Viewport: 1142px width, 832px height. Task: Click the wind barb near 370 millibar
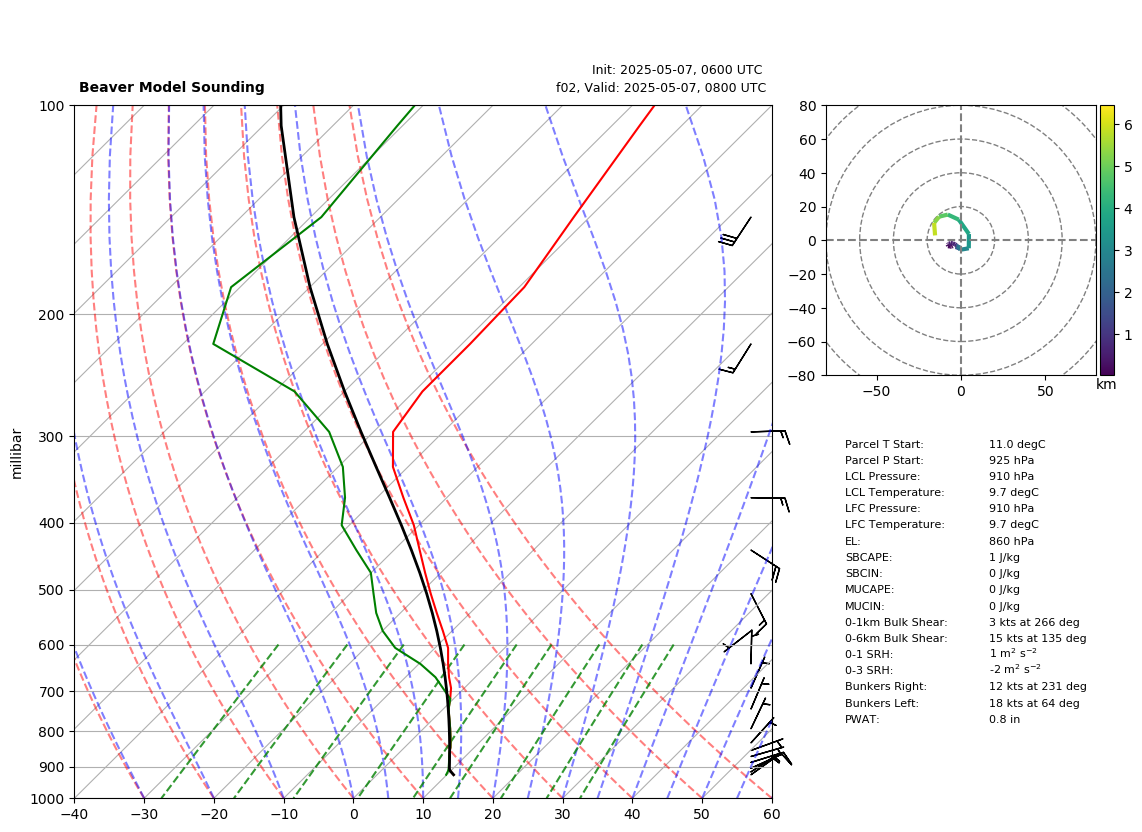(771, 504)
